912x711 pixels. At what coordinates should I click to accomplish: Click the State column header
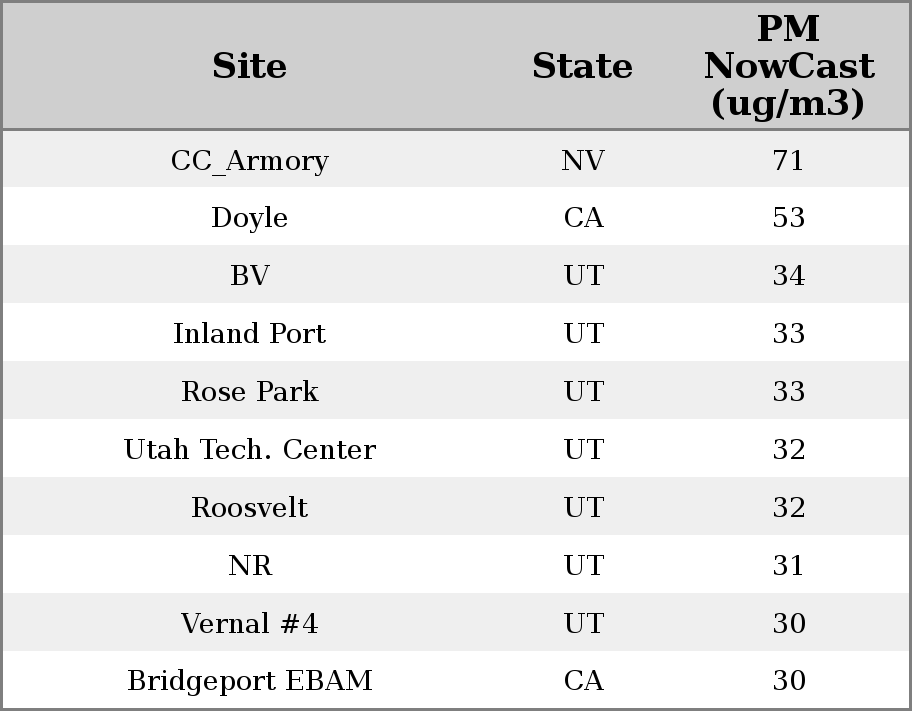tap(582, 66)
